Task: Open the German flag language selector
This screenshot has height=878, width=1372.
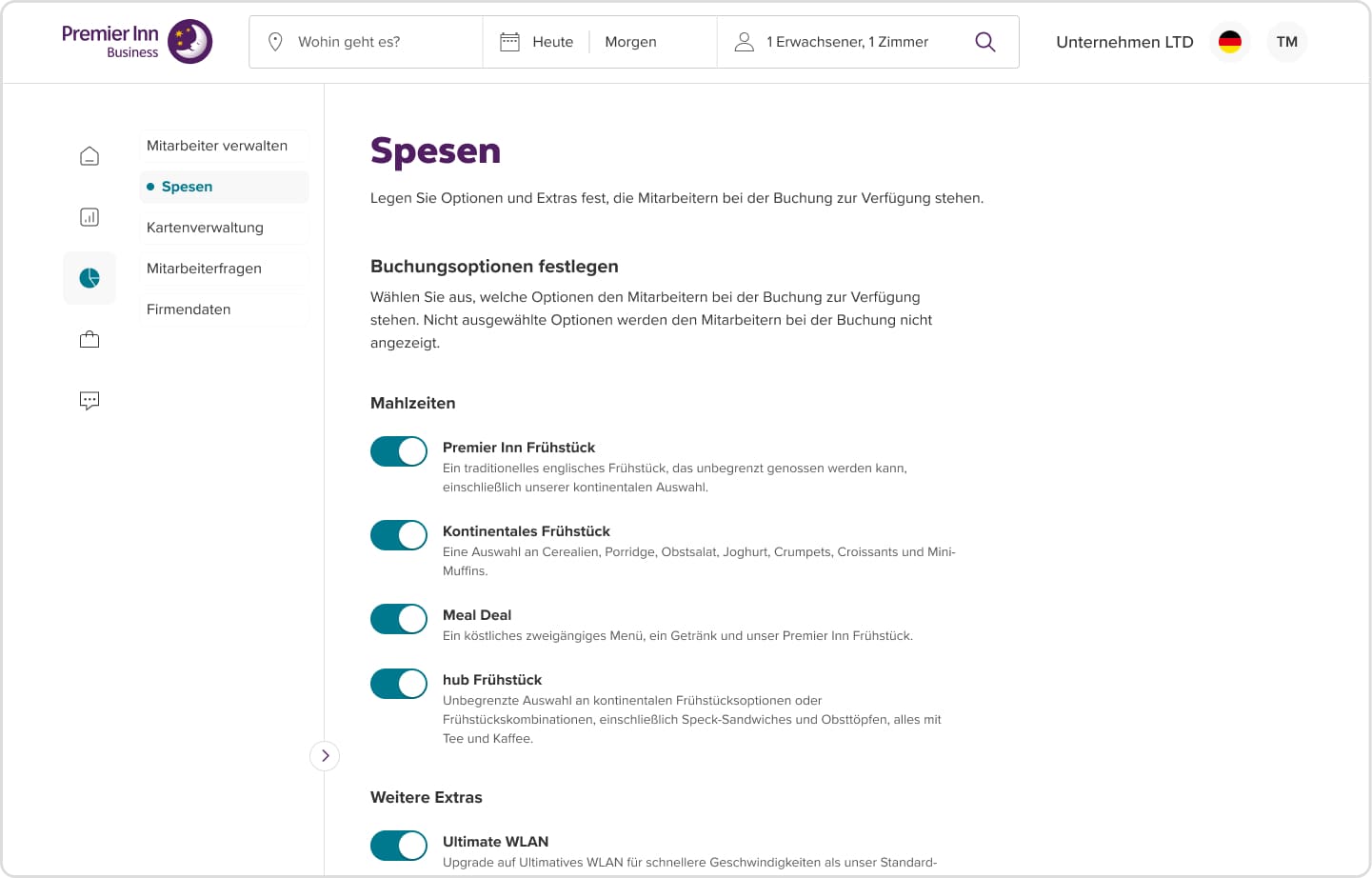Action: tap(1229, 41)
